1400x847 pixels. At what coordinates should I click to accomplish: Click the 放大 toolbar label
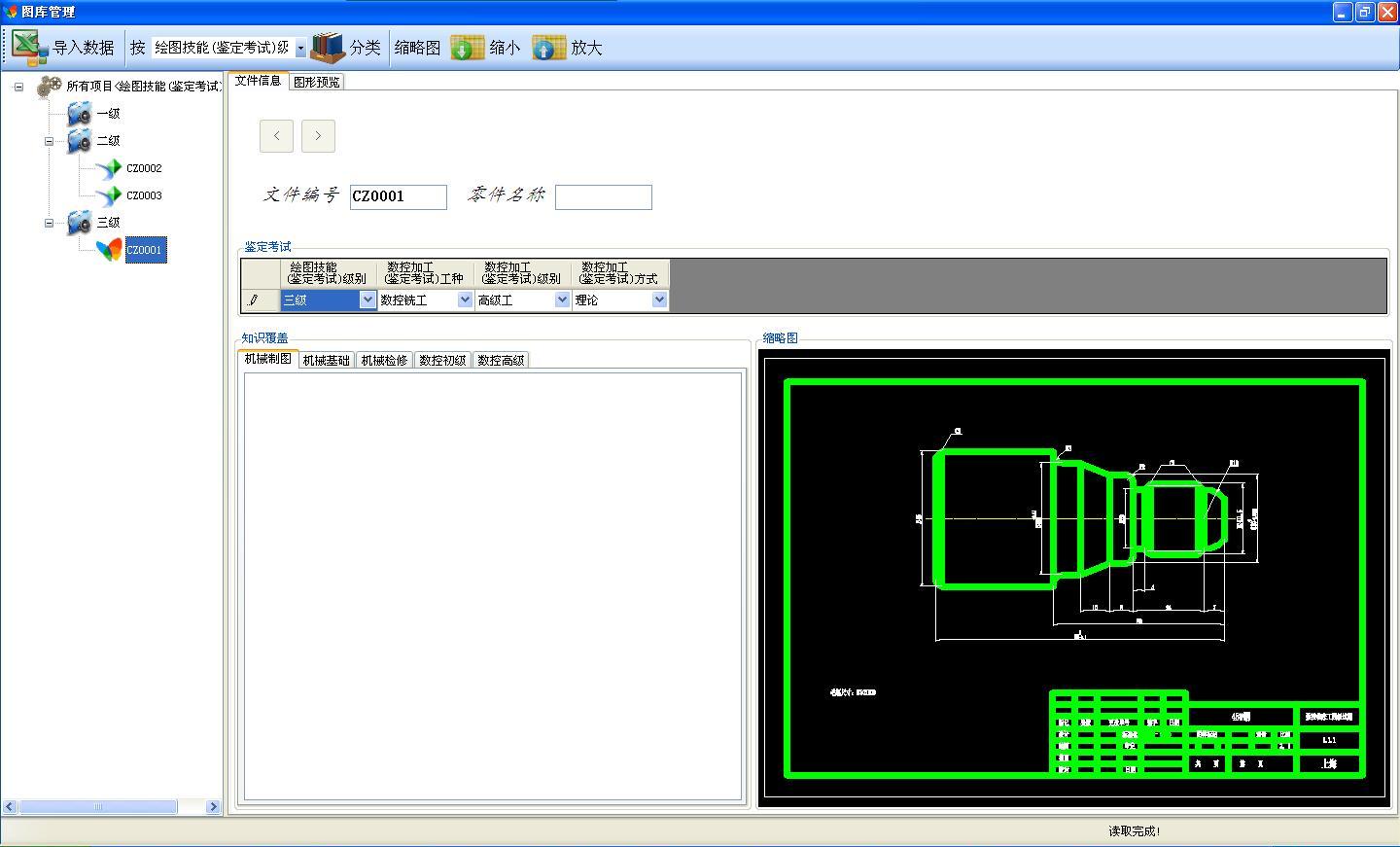point(586,47)
